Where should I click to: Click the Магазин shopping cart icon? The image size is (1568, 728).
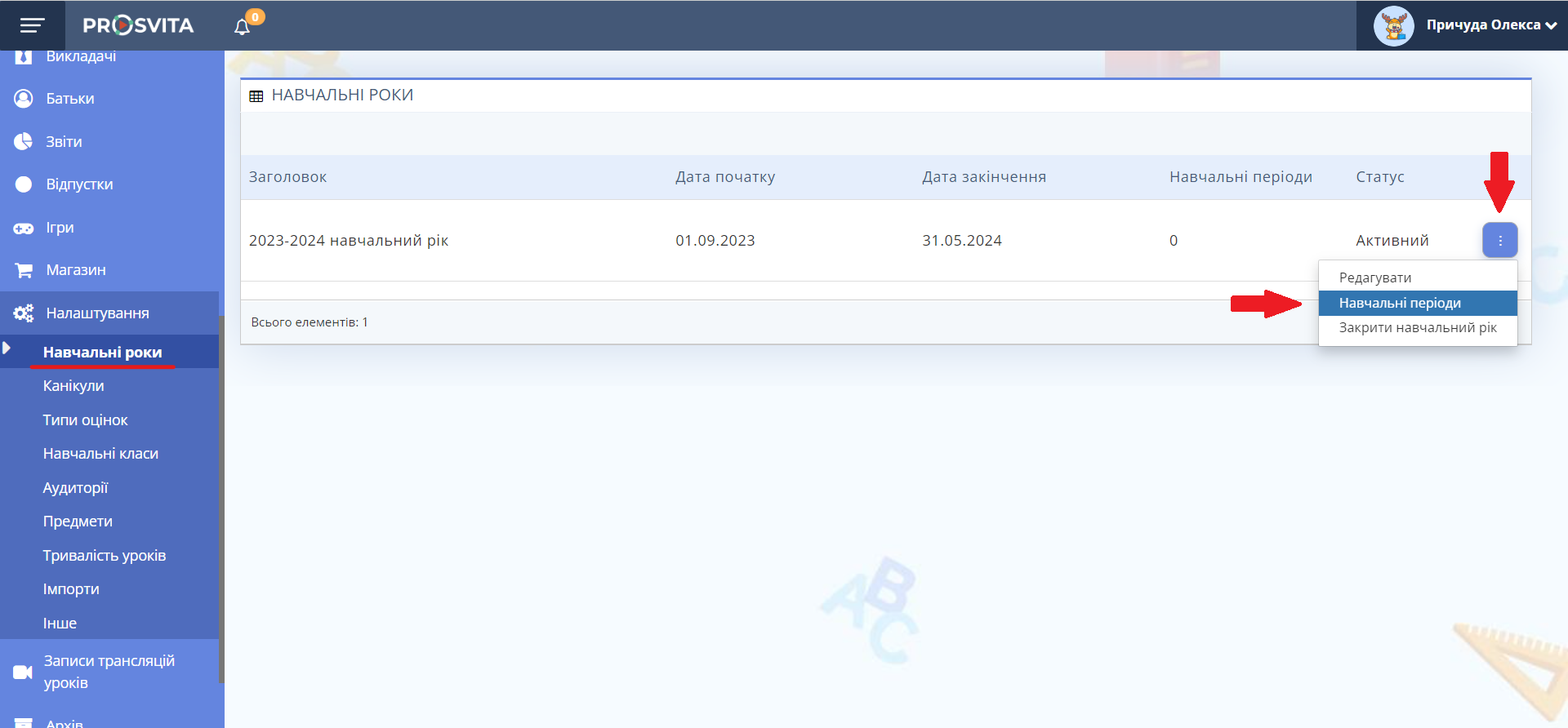(24, 270)
